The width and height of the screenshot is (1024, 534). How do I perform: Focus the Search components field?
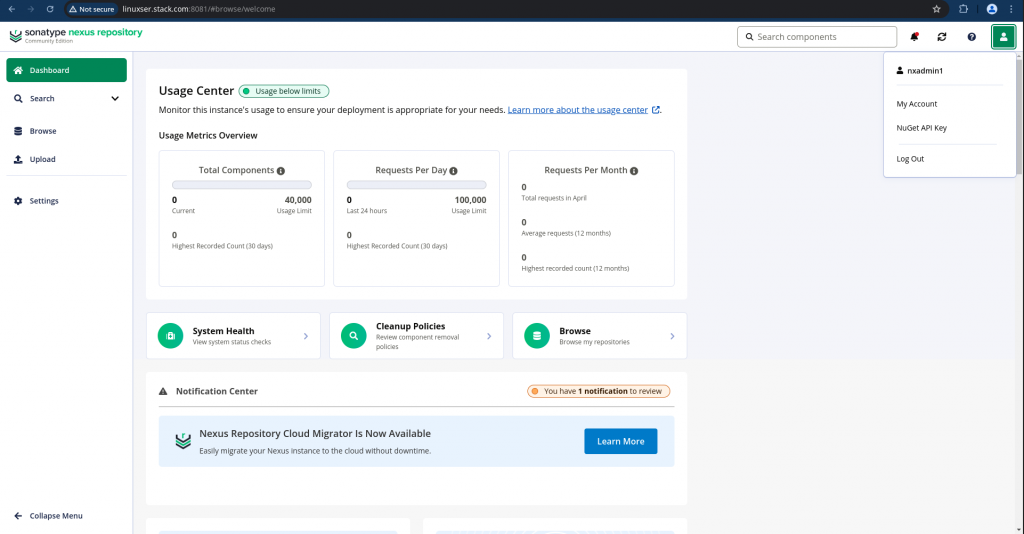point(817,37)
